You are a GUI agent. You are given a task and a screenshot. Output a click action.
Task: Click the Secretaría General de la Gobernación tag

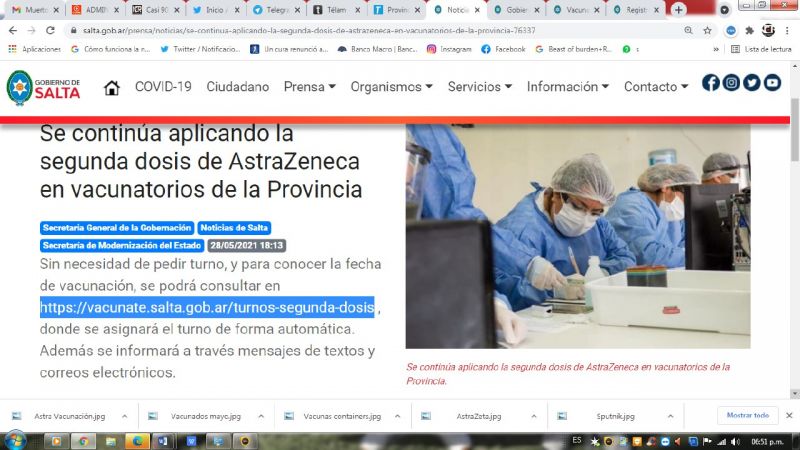tap(117, 228)
